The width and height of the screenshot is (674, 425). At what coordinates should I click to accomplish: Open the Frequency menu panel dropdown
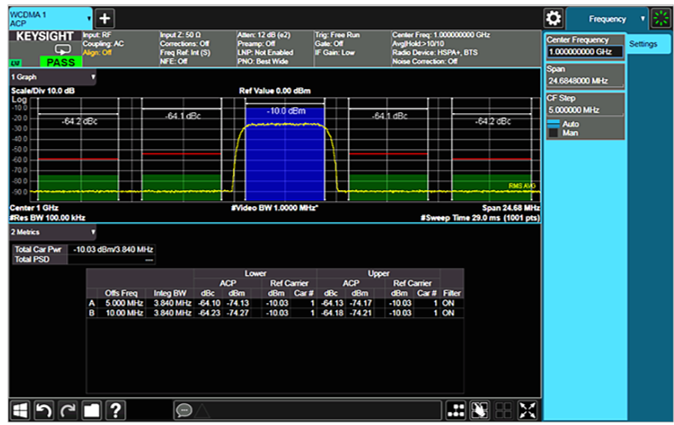click(607, 18)
